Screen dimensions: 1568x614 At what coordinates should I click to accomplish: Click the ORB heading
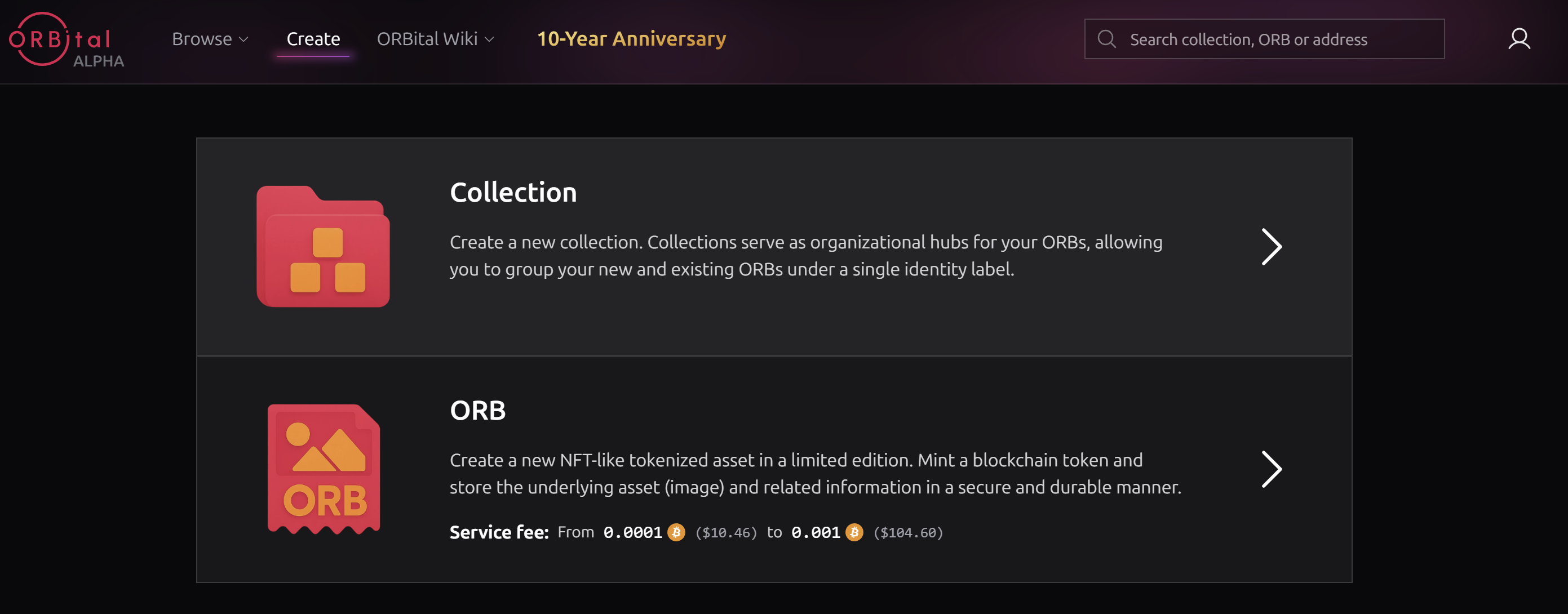pos(477,410)
